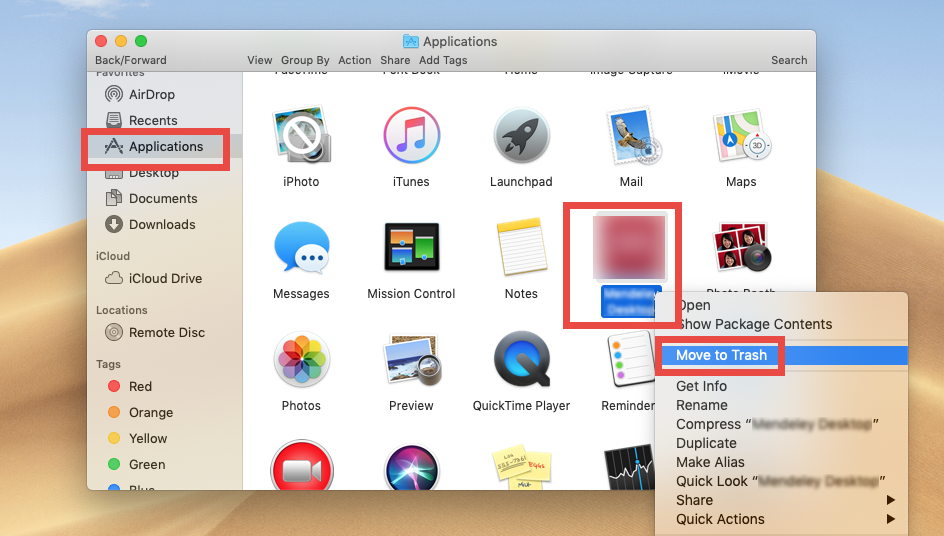
Task: Choose Move to Trash in context menu
Action: point(721,355)
